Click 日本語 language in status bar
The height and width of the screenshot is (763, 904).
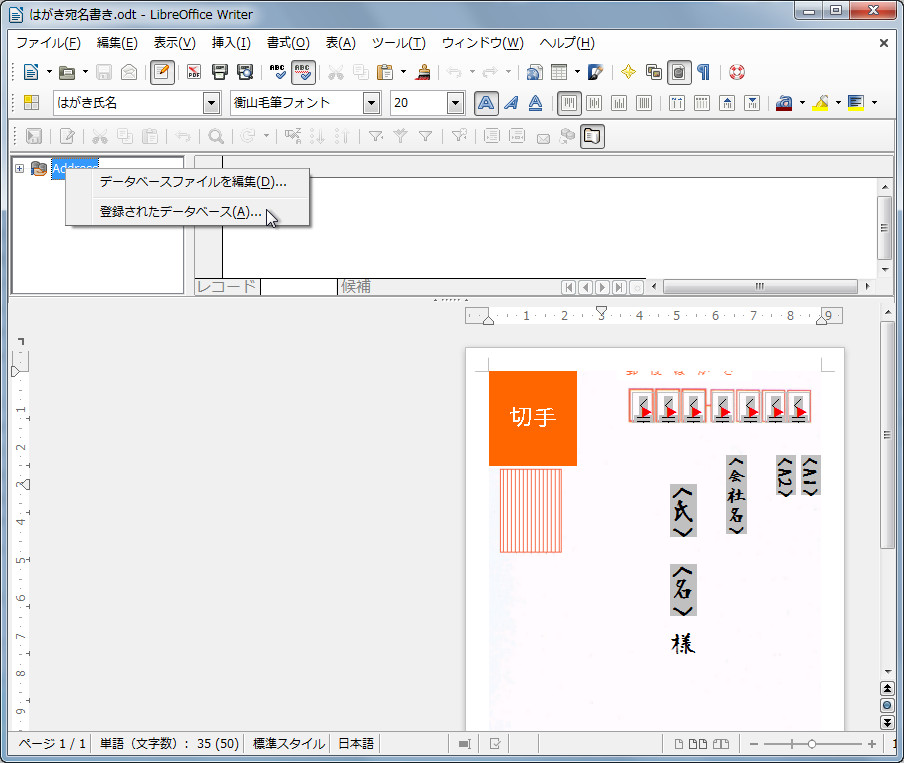(356, 744)
